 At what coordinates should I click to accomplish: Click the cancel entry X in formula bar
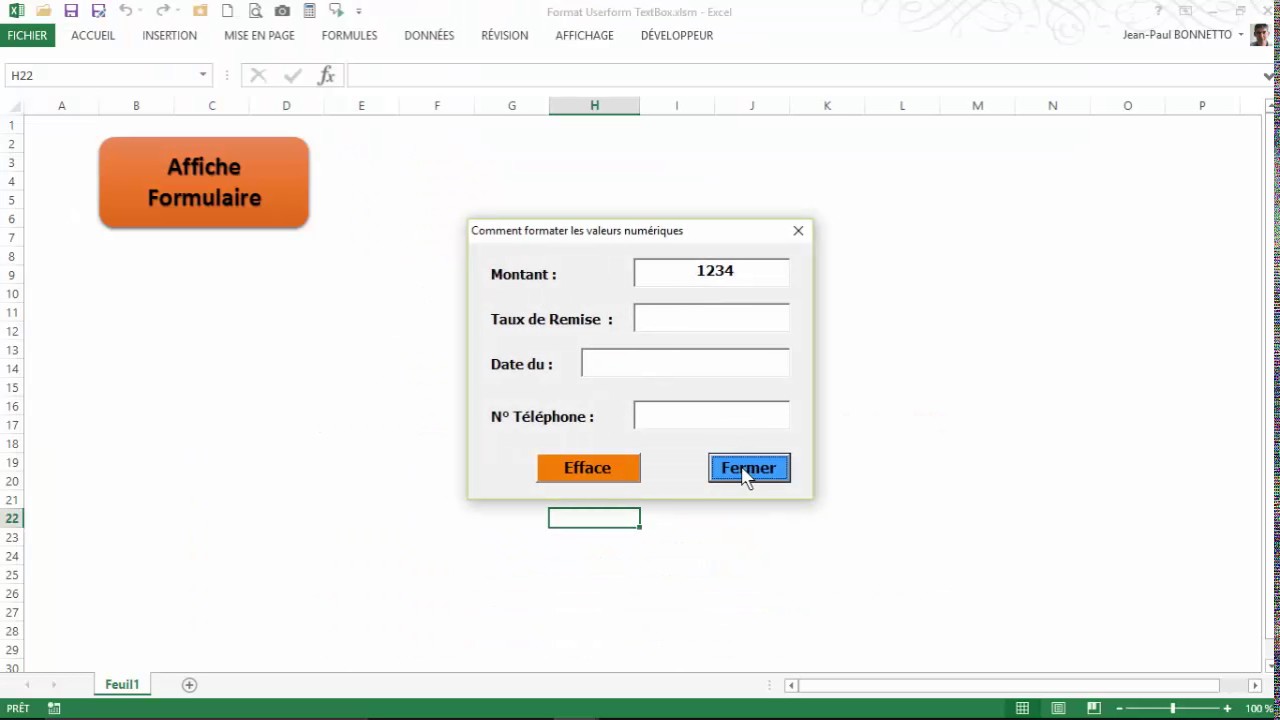[258, 75]
